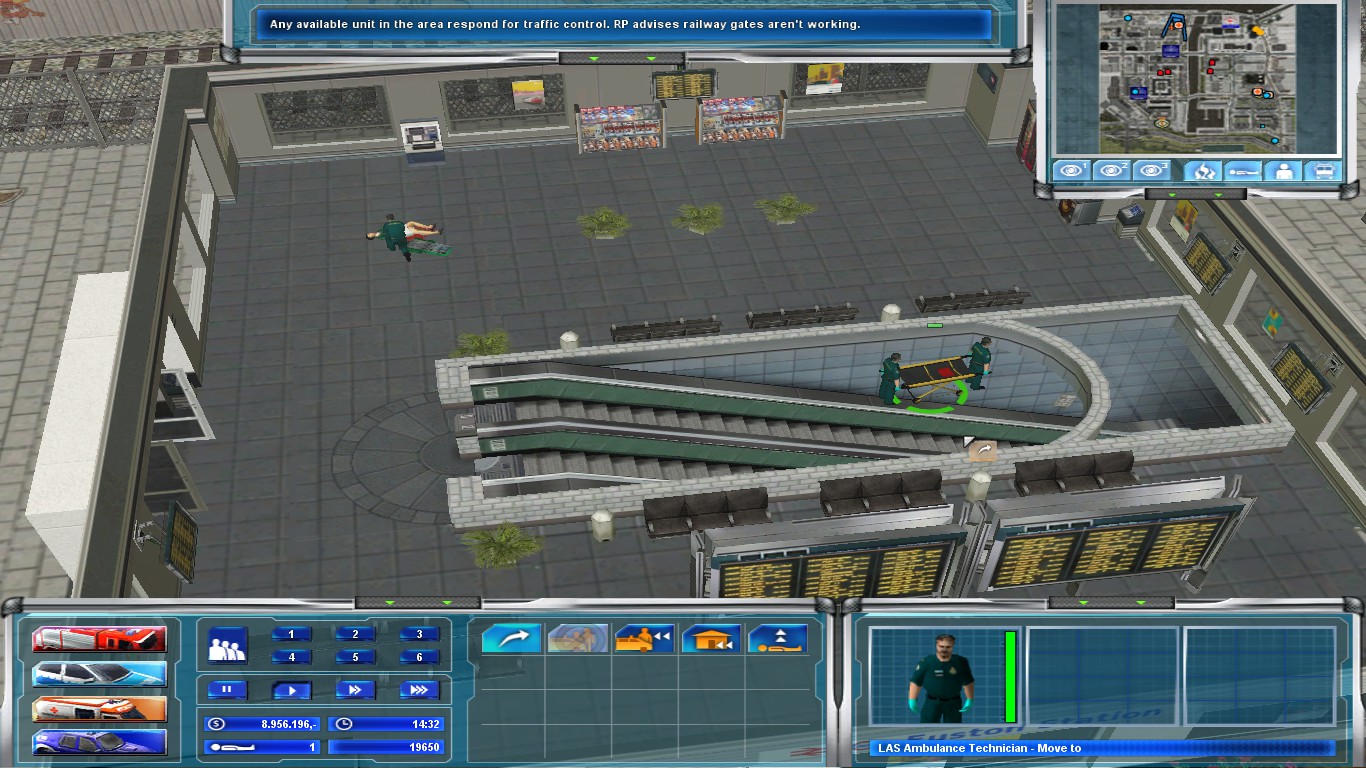Click the load patient into vehicle command
Screen dimensions: 1366x768
point(644,639)
